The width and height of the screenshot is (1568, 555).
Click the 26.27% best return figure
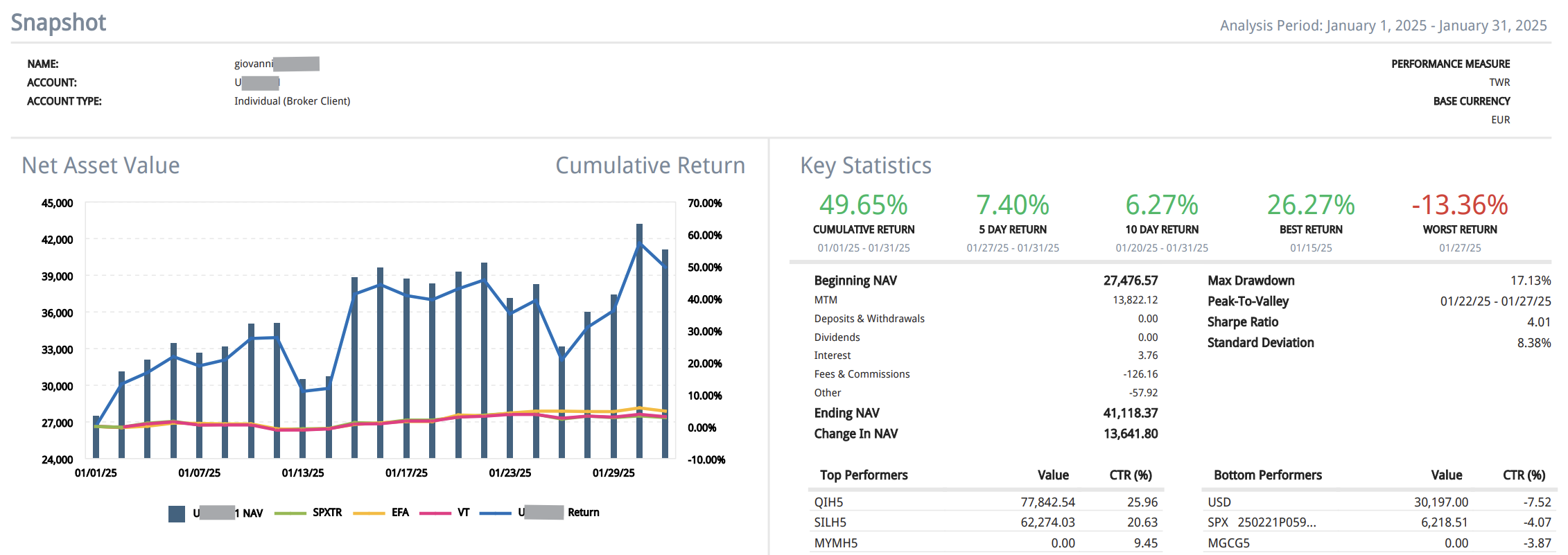[x=1310, y=205]
